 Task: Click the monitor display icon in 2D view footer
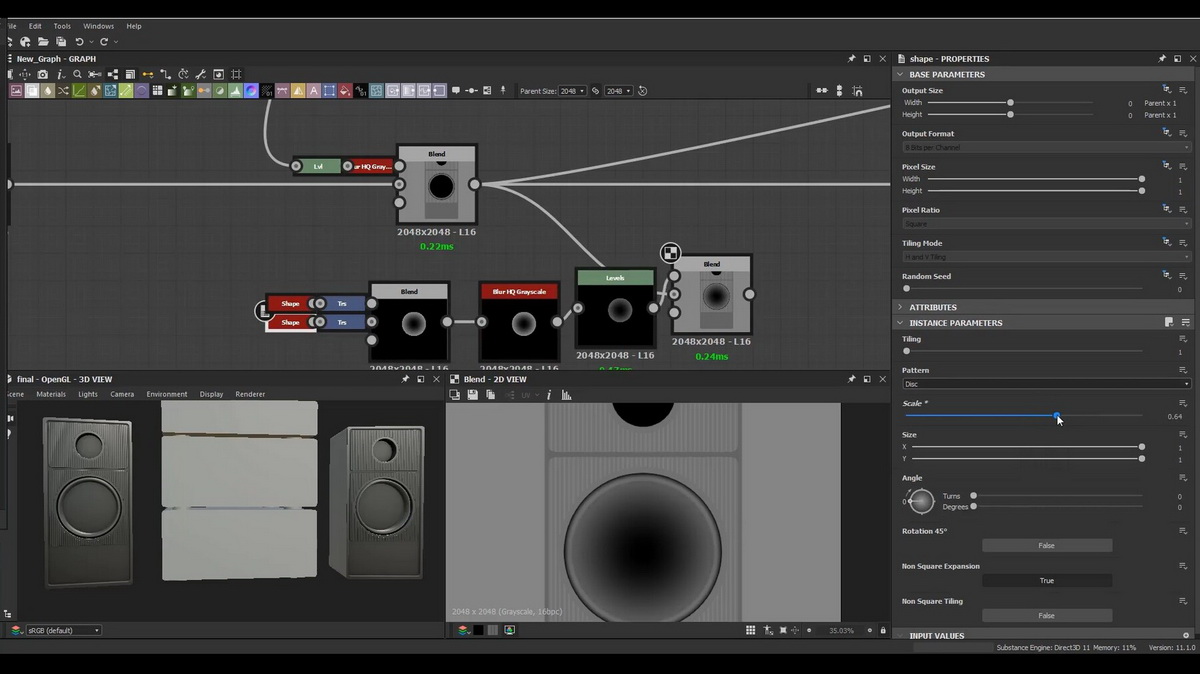509,630
